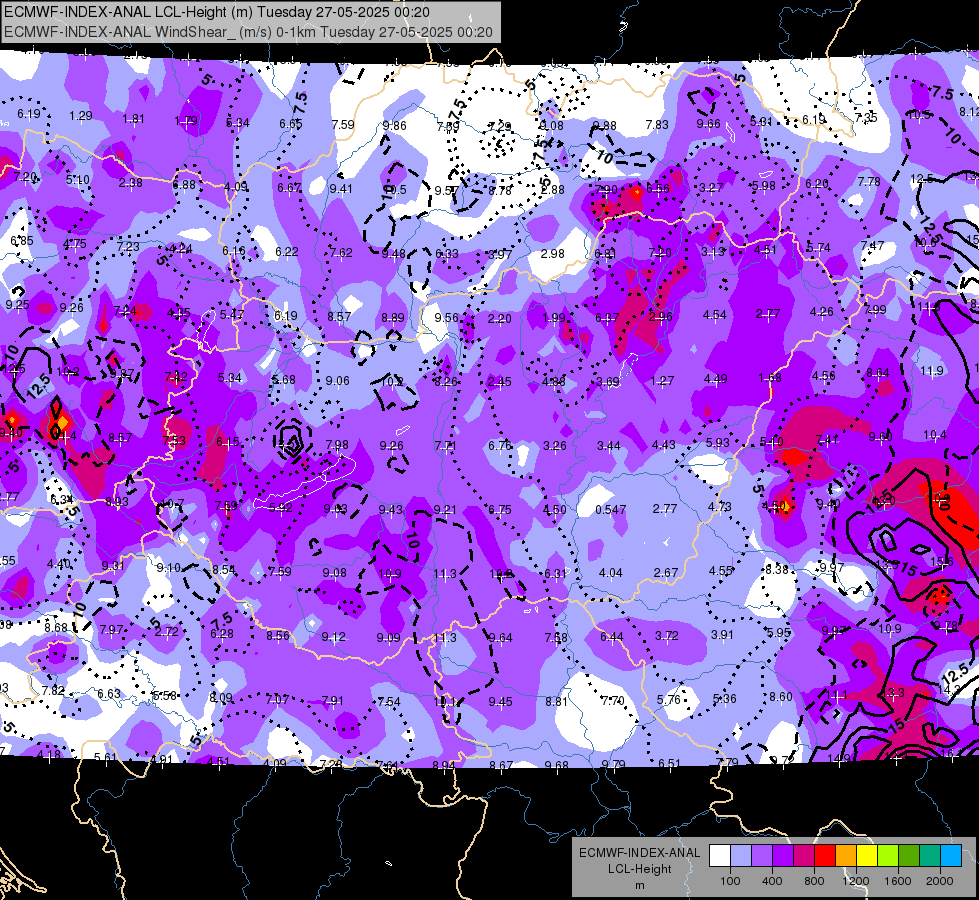Screen dimensions: 979x900
Task: Click the wind shear value 7.98
Action: 337,445
